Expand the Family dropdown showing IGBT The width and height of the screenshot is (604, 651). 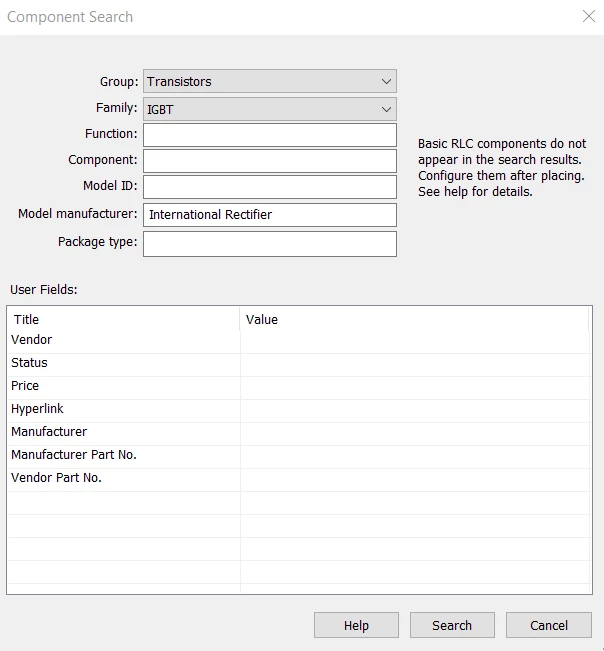(270, 109)
